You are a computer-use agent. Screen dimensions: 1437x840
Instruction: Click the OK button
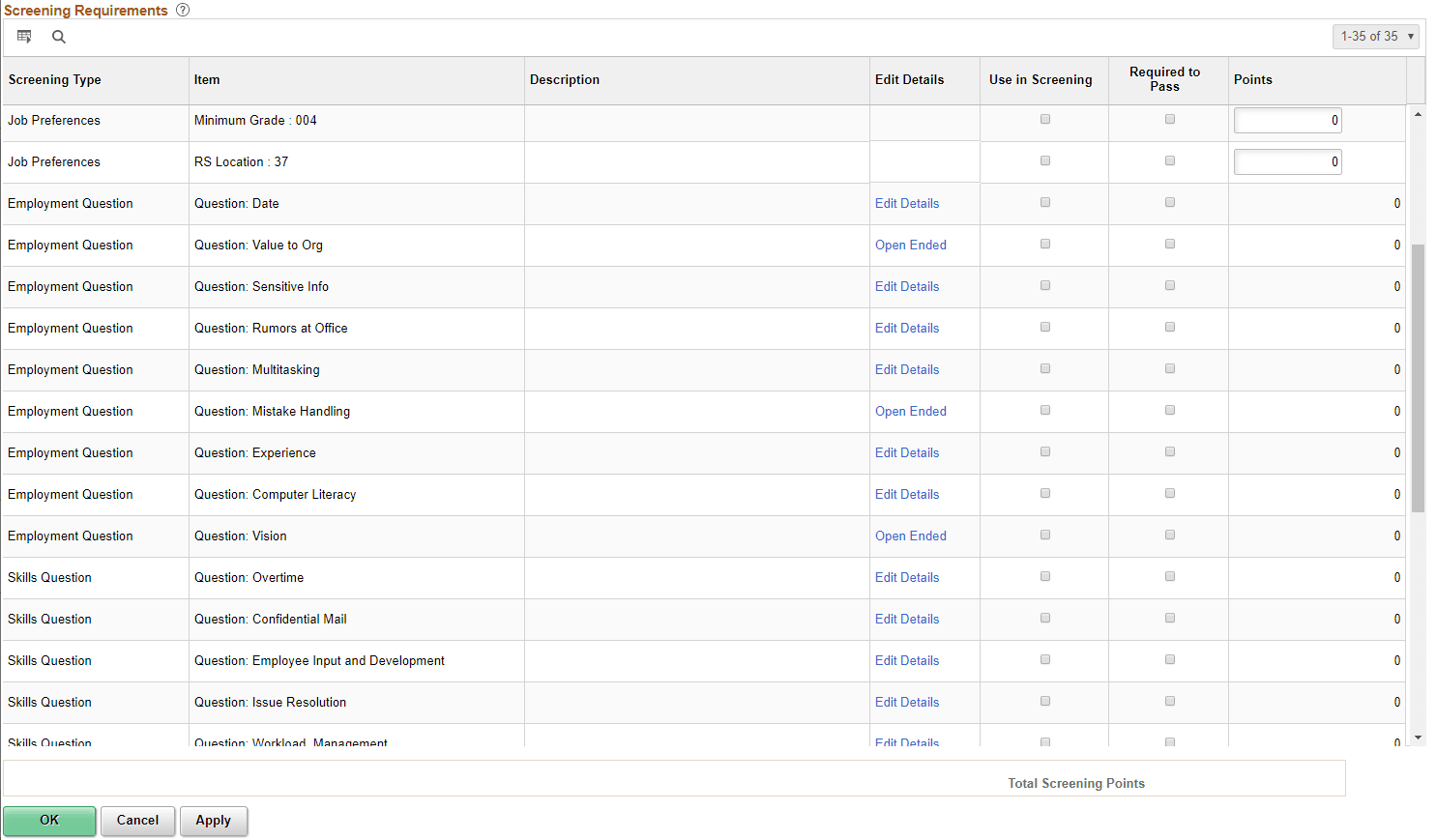click(x=49, y=820)
